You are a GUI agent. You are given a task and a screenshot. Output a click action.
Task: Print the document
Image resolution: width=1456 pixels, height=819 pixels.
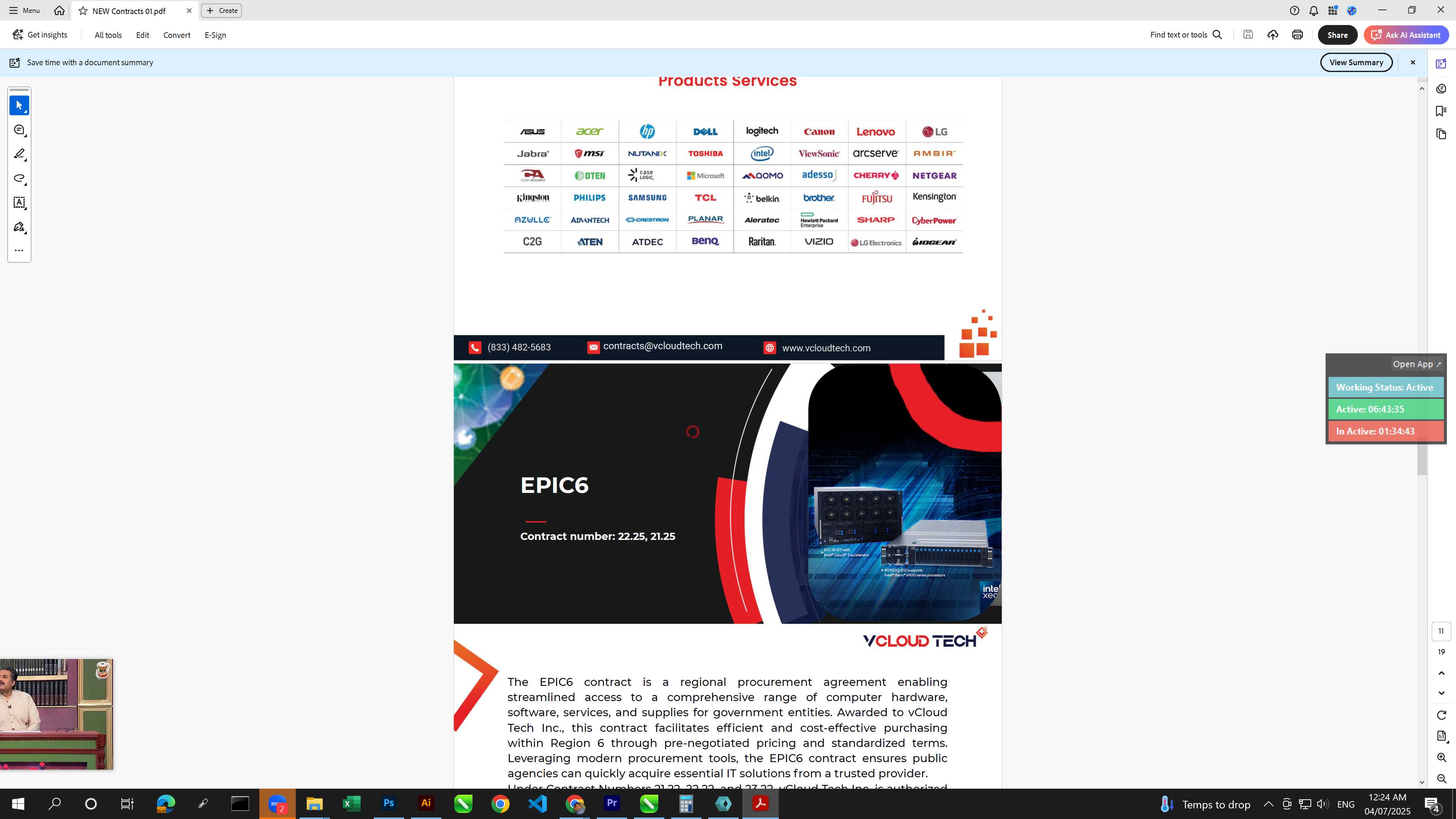(x=1298, y=35)
